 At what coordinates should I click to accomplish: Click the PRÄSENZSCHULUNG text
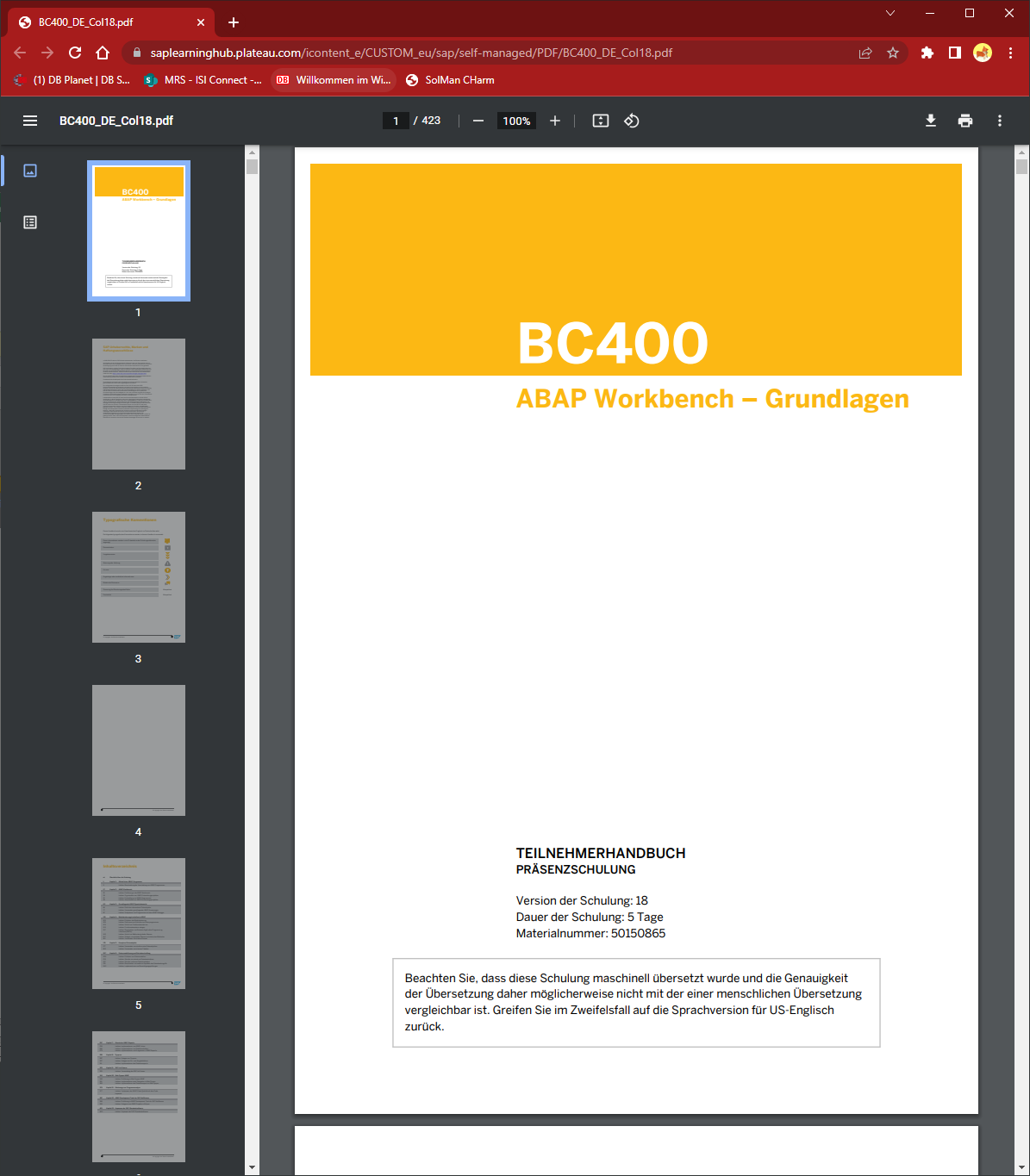click(x=576, y=870)
